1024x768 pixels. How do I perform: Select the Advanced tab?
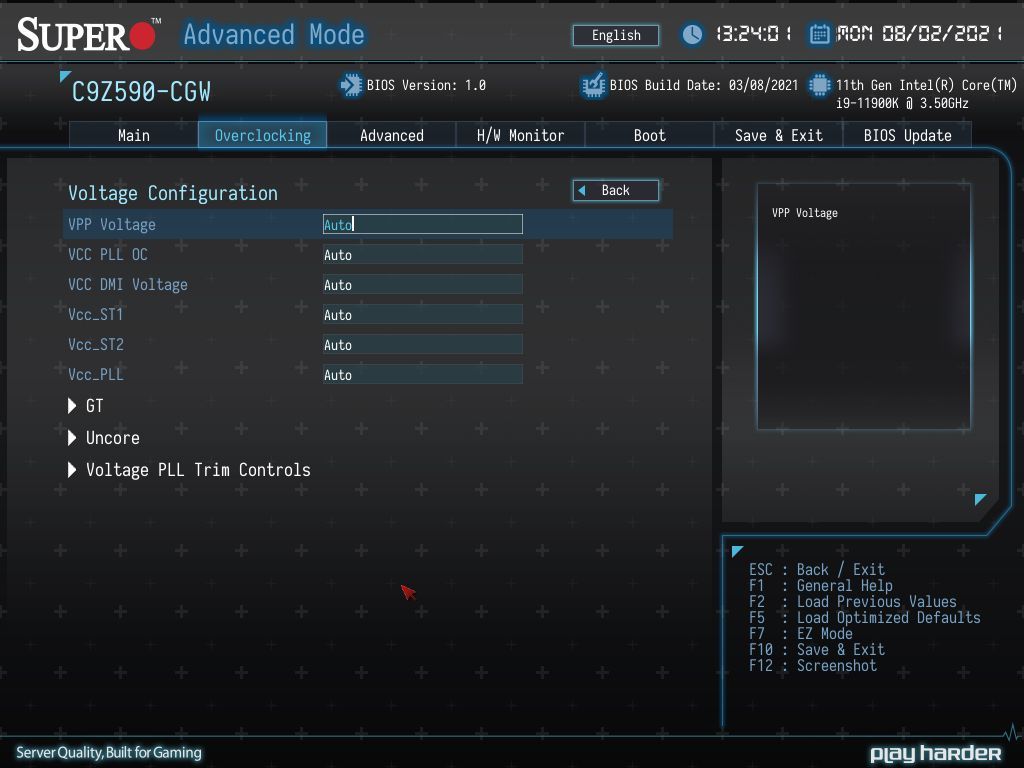pos(392,135)
